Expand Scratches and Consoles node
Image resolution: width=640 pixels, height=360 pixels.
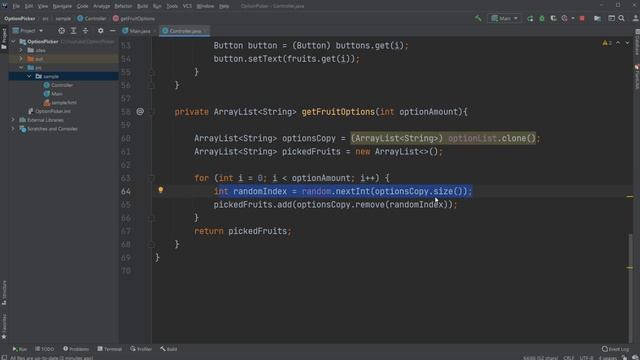pyautogui.click(x=13, y=129)
